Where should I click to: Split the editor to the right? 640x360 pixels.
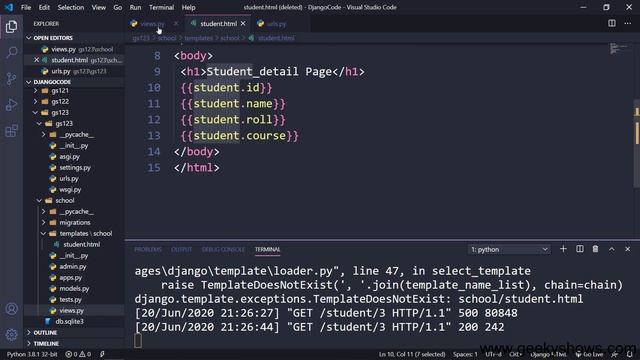[x=611, y=23]
